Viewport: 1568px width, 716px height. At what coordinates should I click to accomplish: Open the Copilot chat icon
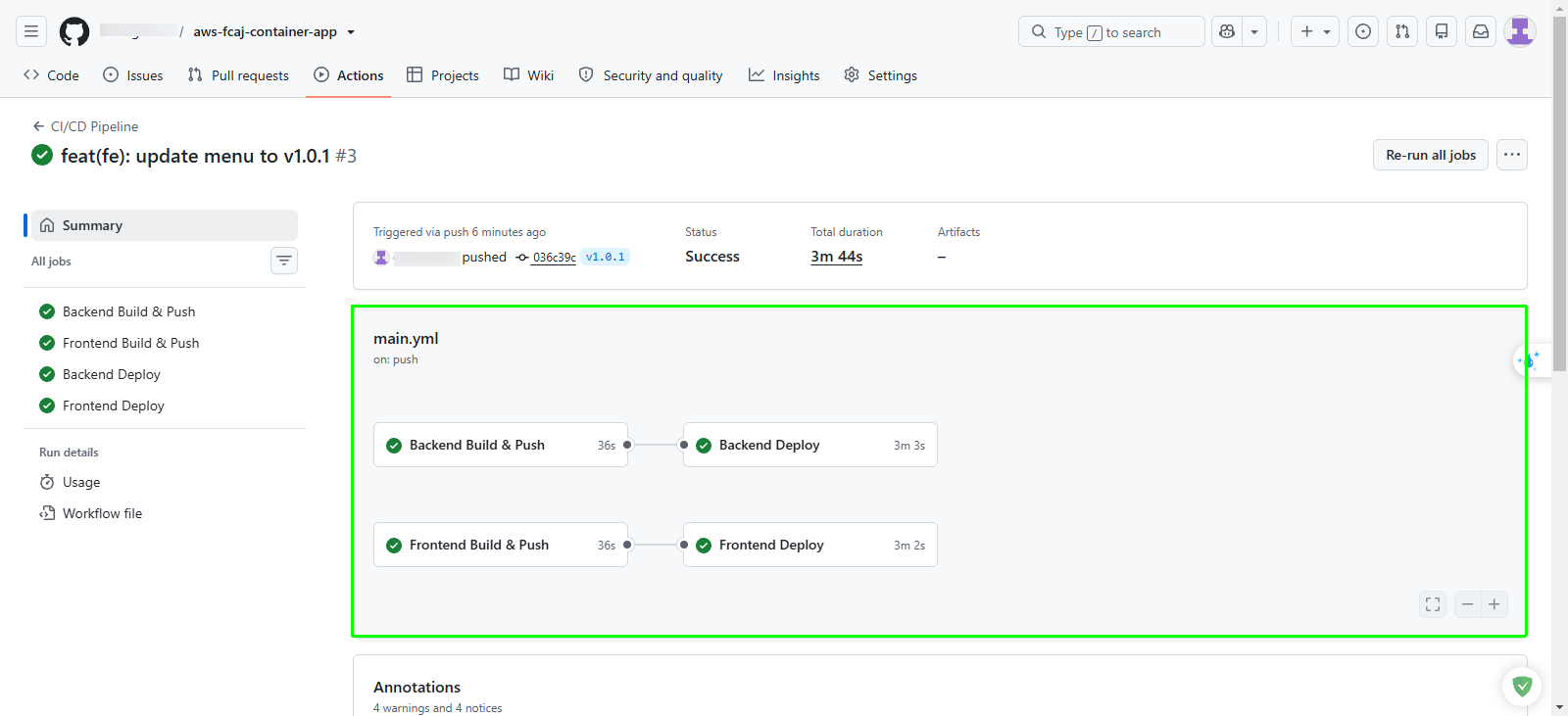click(x=1227, y=31)
